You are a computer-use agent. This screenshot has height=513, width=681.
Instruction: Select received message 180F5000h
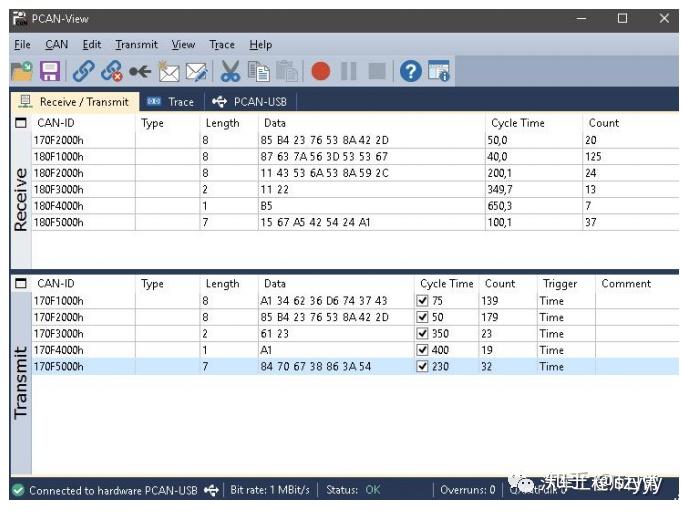355,222
